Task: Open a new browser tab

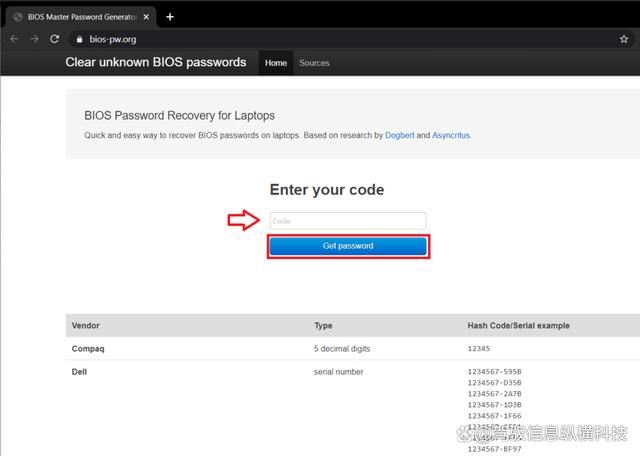Action: click(170, 16)
